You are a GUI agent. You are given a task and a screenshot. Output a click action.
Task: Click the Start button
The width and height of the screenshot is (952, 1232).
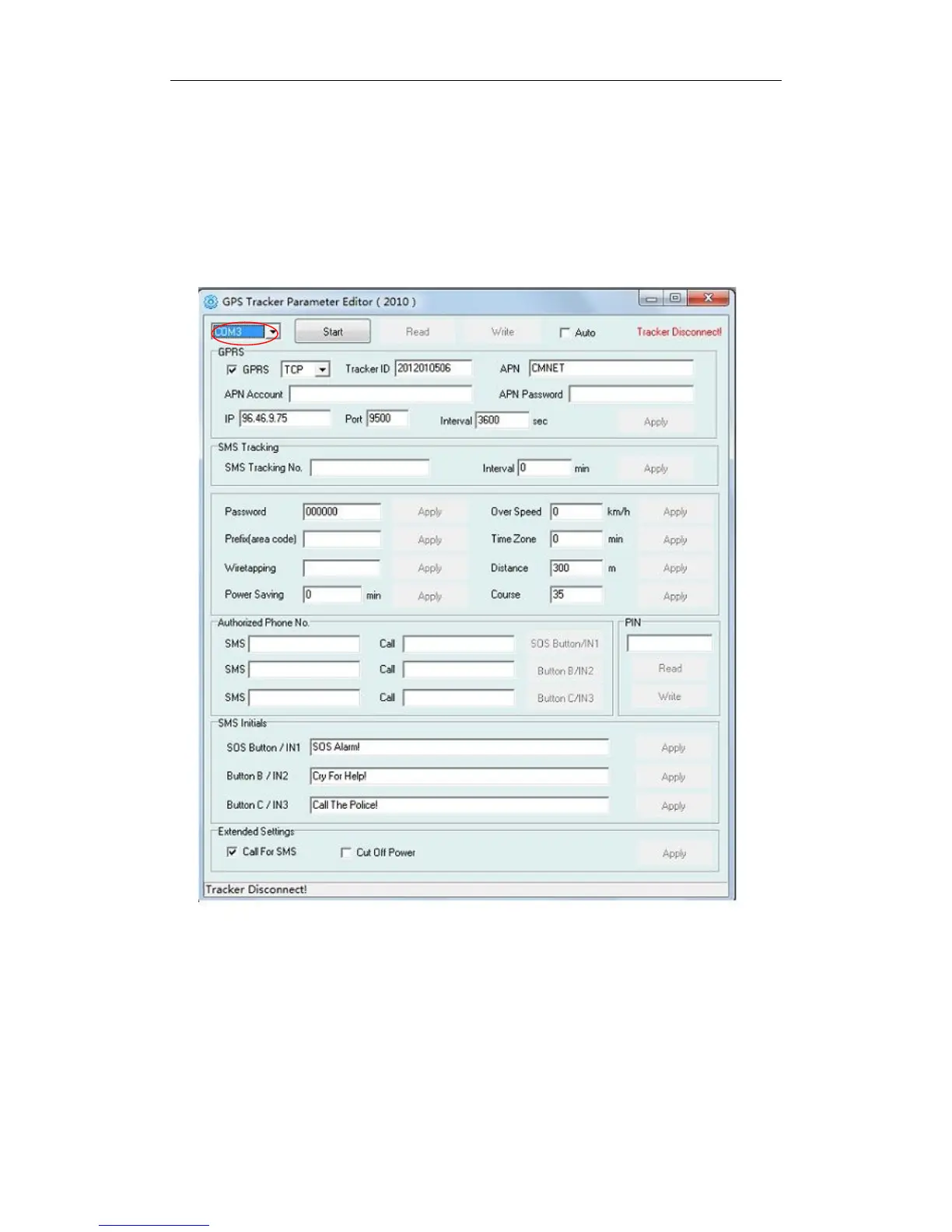[333, 332]
